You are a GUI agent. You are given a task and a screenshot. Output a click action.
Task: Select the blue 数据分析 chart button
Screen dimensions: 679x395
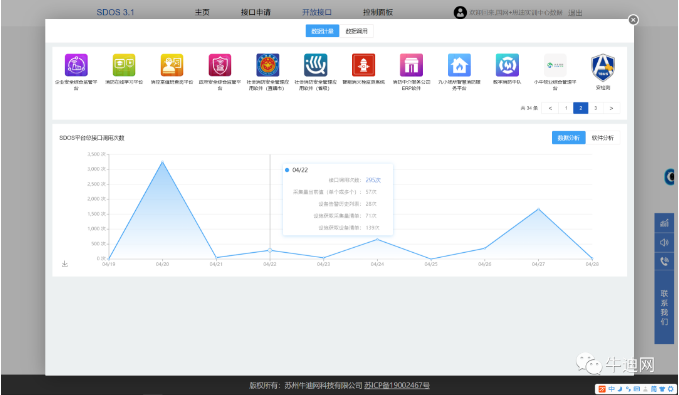(569, 138)
